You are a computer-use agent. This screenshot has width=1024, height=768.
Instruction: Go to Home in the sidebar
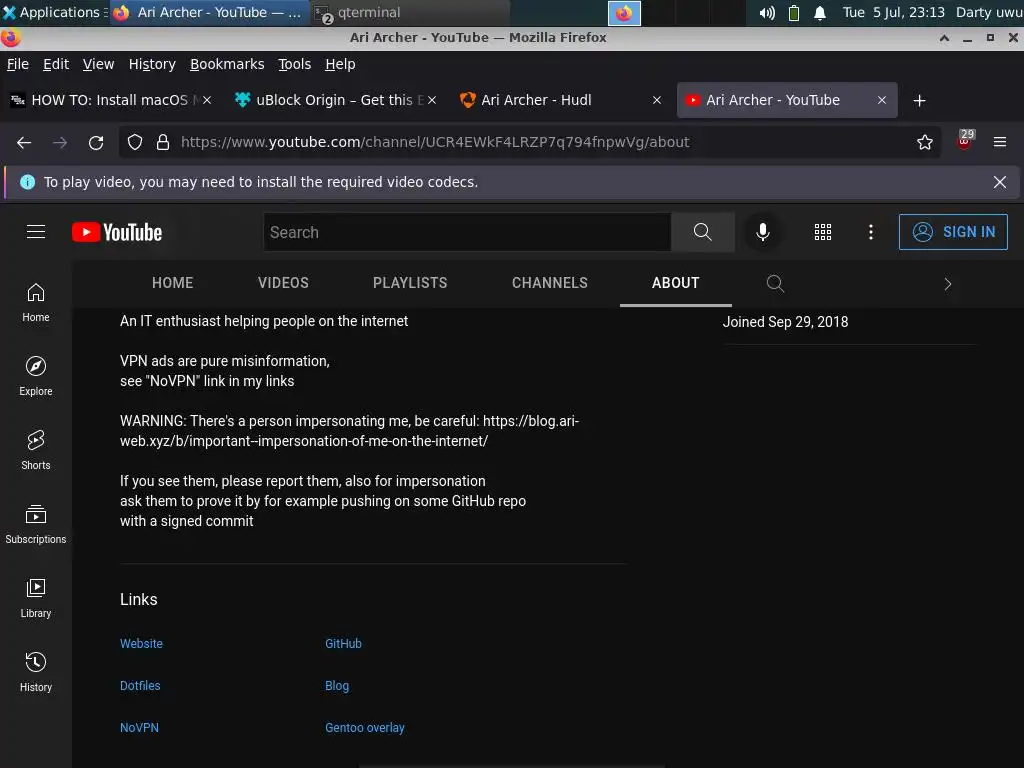tap(36, 302)
